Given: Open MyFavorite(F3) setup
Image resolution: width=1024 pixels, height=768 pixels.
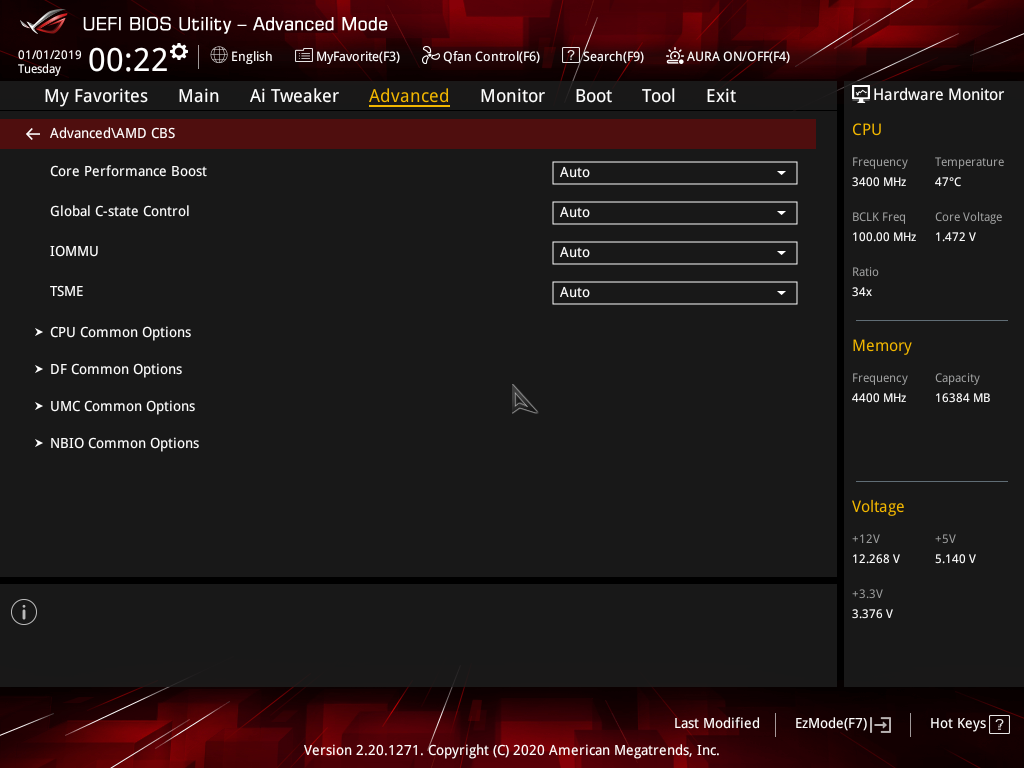Looking at the screenshot, I should (x=347, y=56).
